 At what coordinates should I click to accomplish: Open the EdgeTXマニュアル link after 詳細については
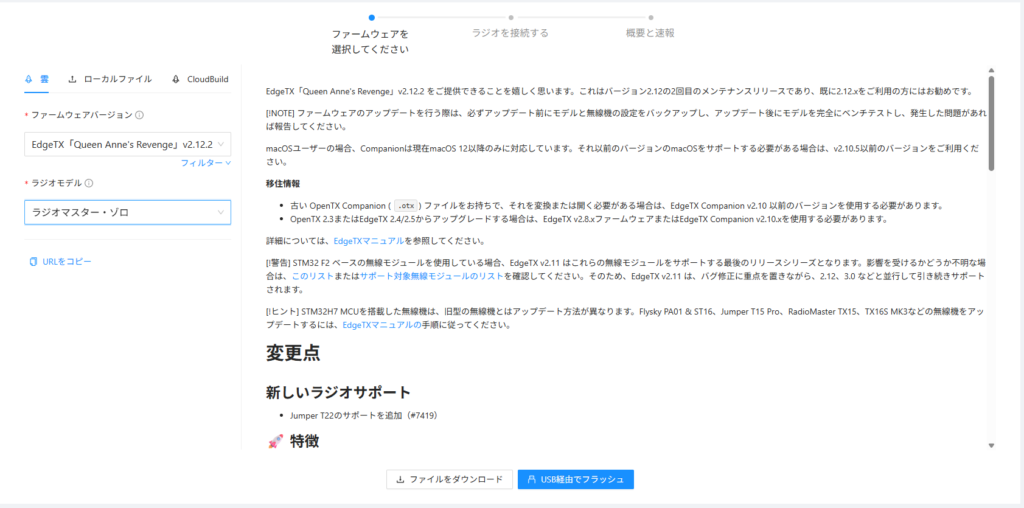(369, 241)
